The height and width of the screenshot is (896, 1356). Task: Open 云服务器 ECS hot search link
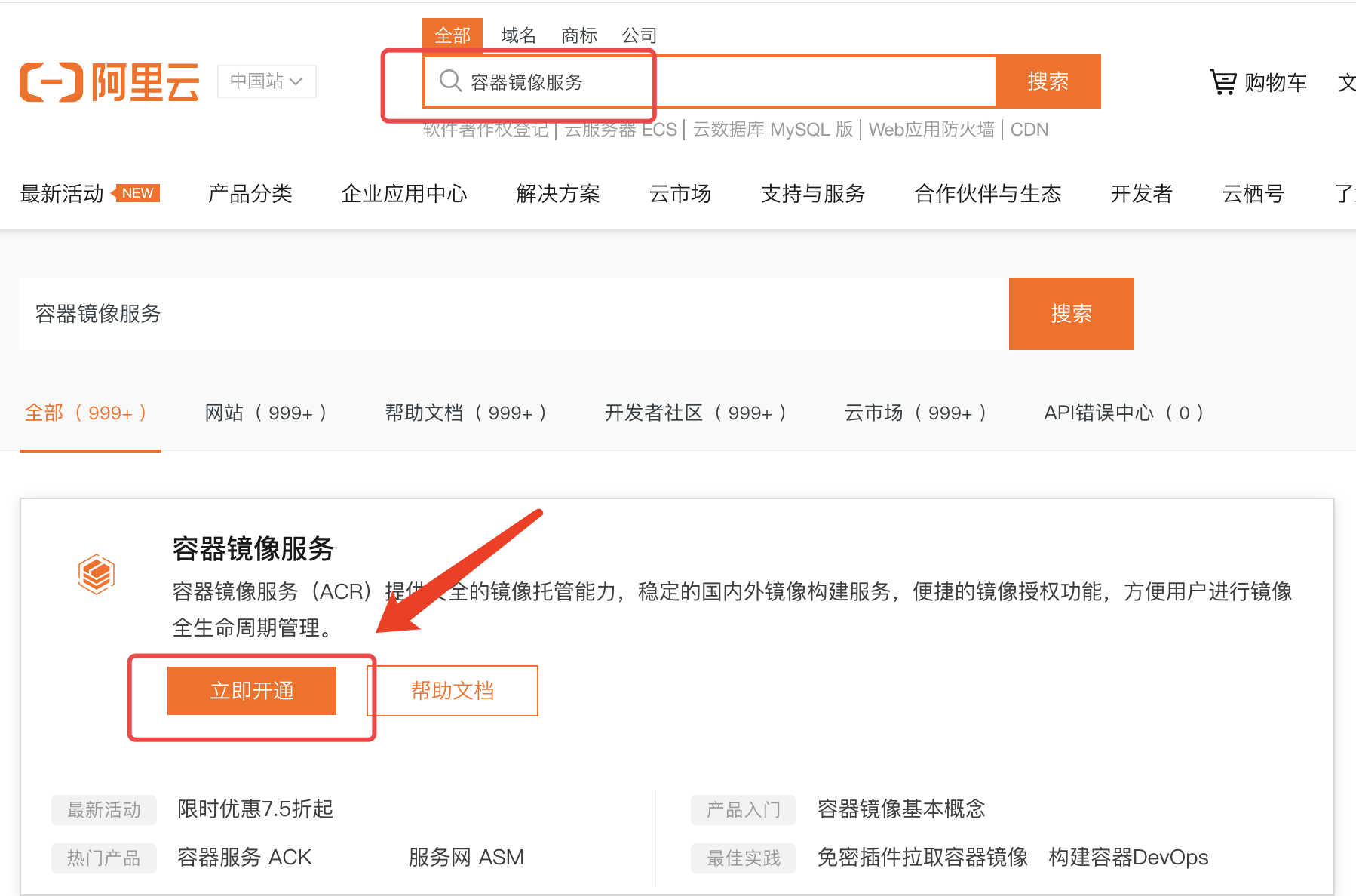621,130
